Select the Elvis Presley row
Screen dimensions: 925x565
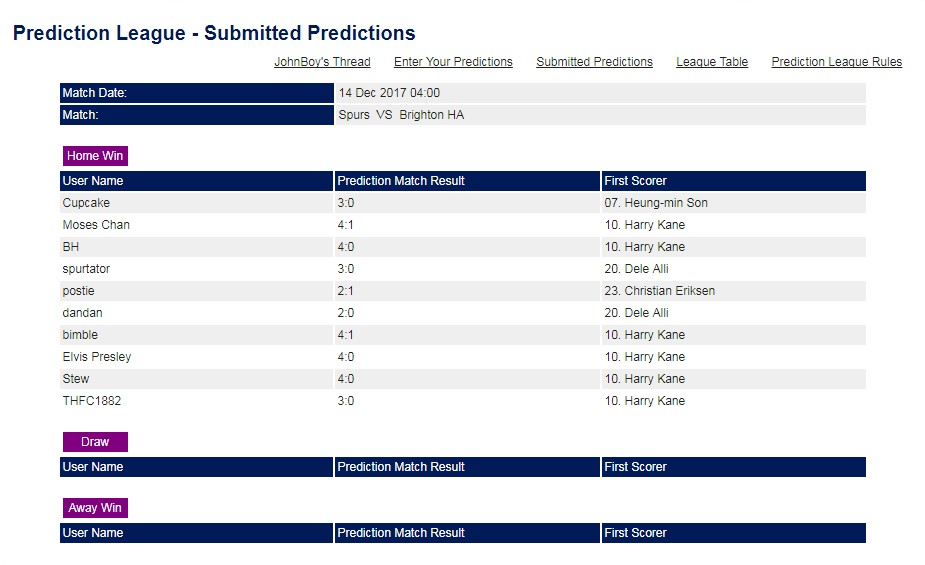point(463,357)
